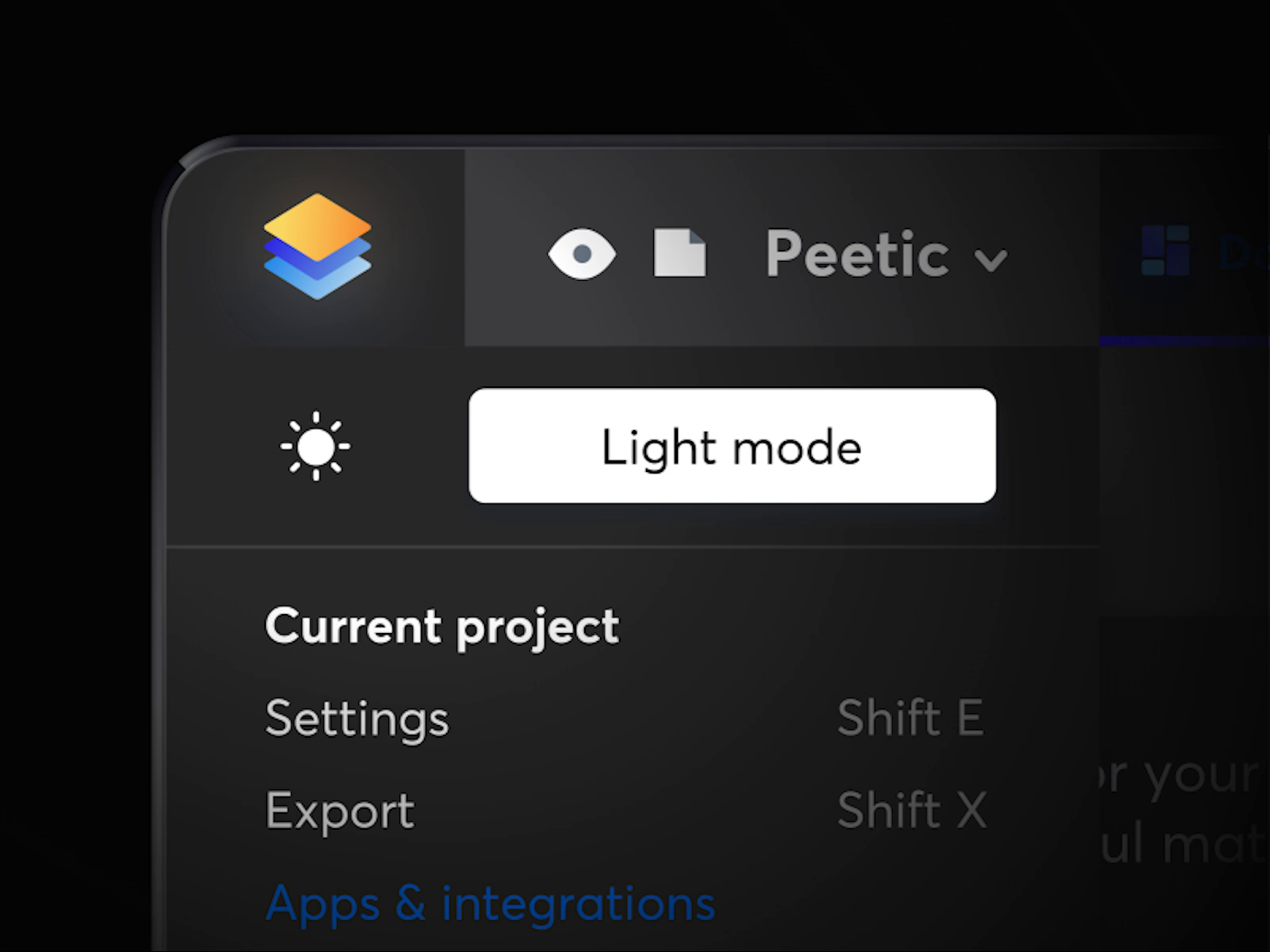The image size is (1270, 952).
Task: Click the page document icon beside Peetic
Action: click(683, 252)
